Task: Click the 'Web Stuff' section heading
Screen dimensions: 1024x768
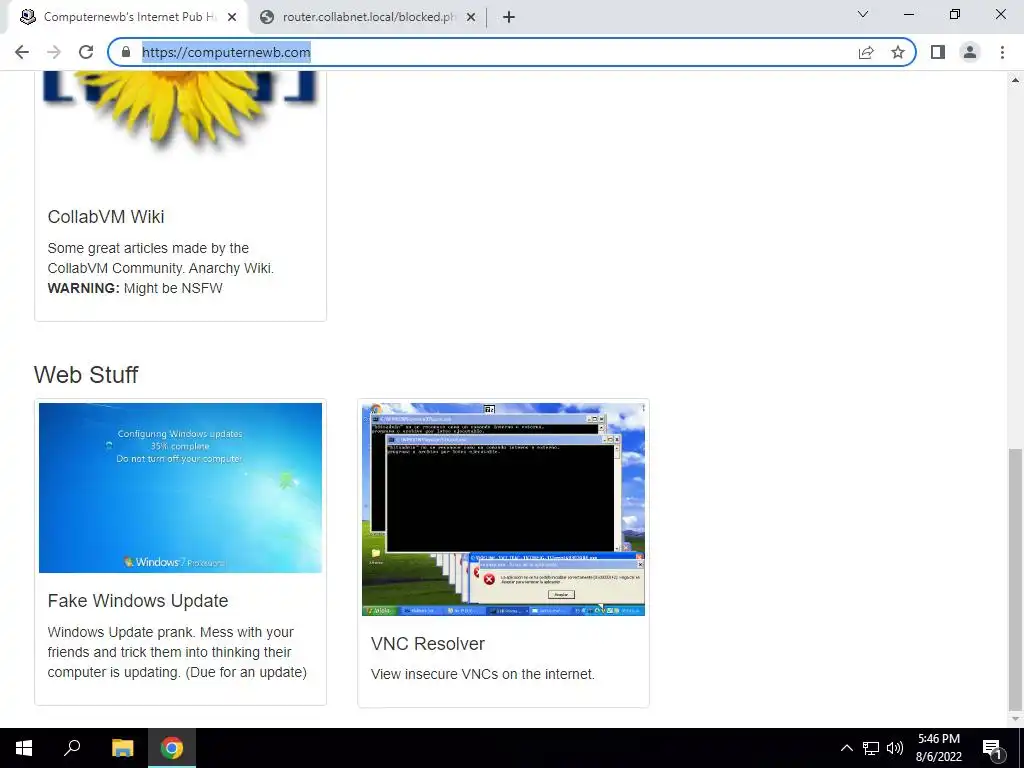Action: click(86, 375)
